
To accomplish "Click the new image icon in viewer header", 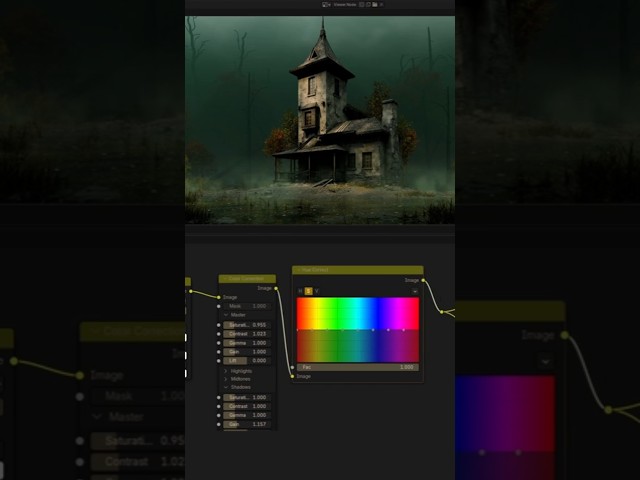I will (x=368, y=4).
